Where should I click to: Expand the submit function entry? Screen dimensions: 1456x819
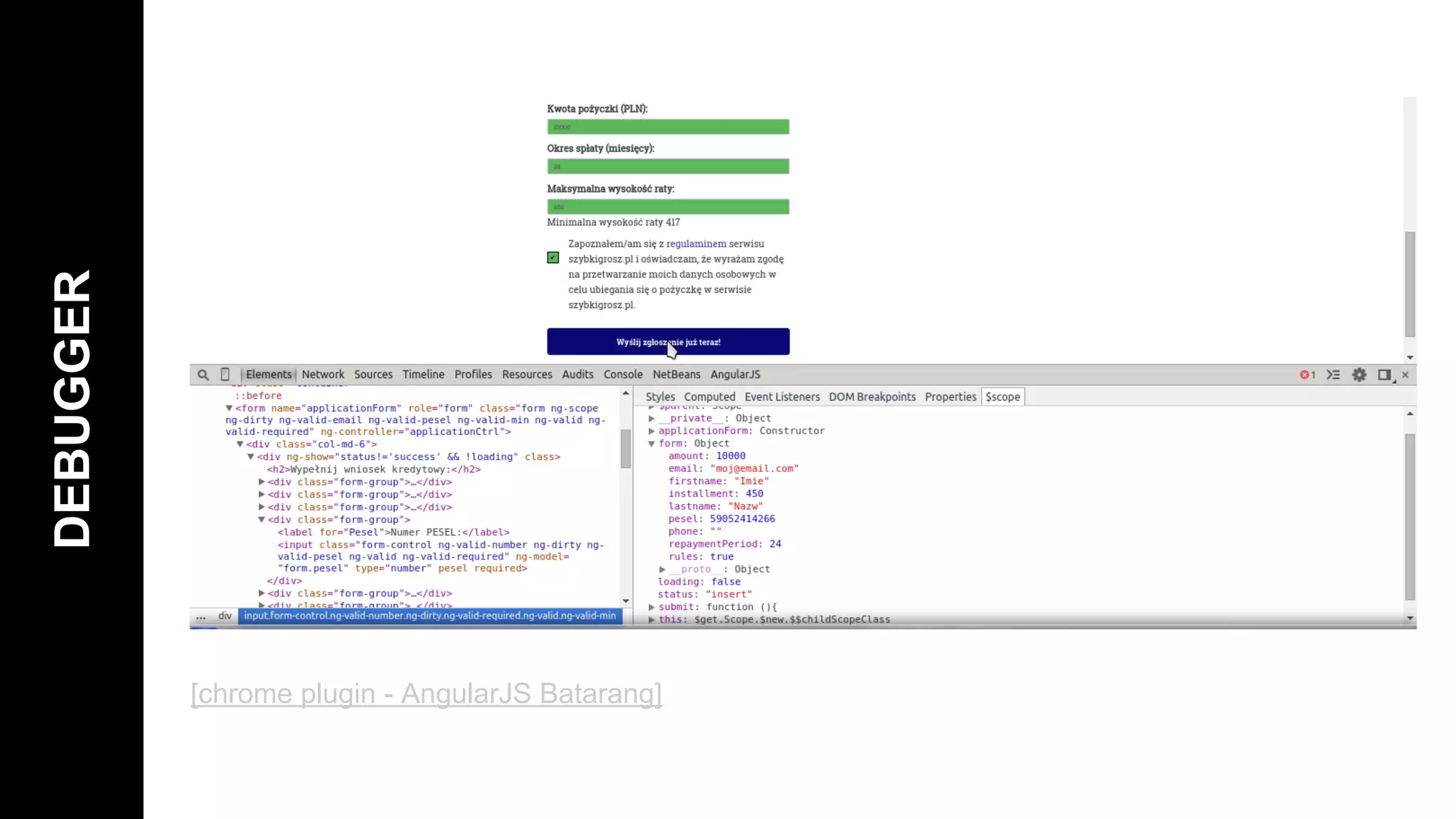tap(651, 607)
